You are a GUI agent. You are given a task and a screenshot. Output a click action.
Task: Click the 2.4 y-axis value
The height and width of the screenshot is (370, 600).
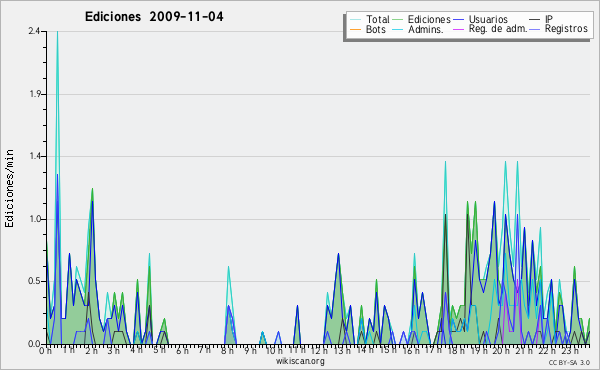34,31
